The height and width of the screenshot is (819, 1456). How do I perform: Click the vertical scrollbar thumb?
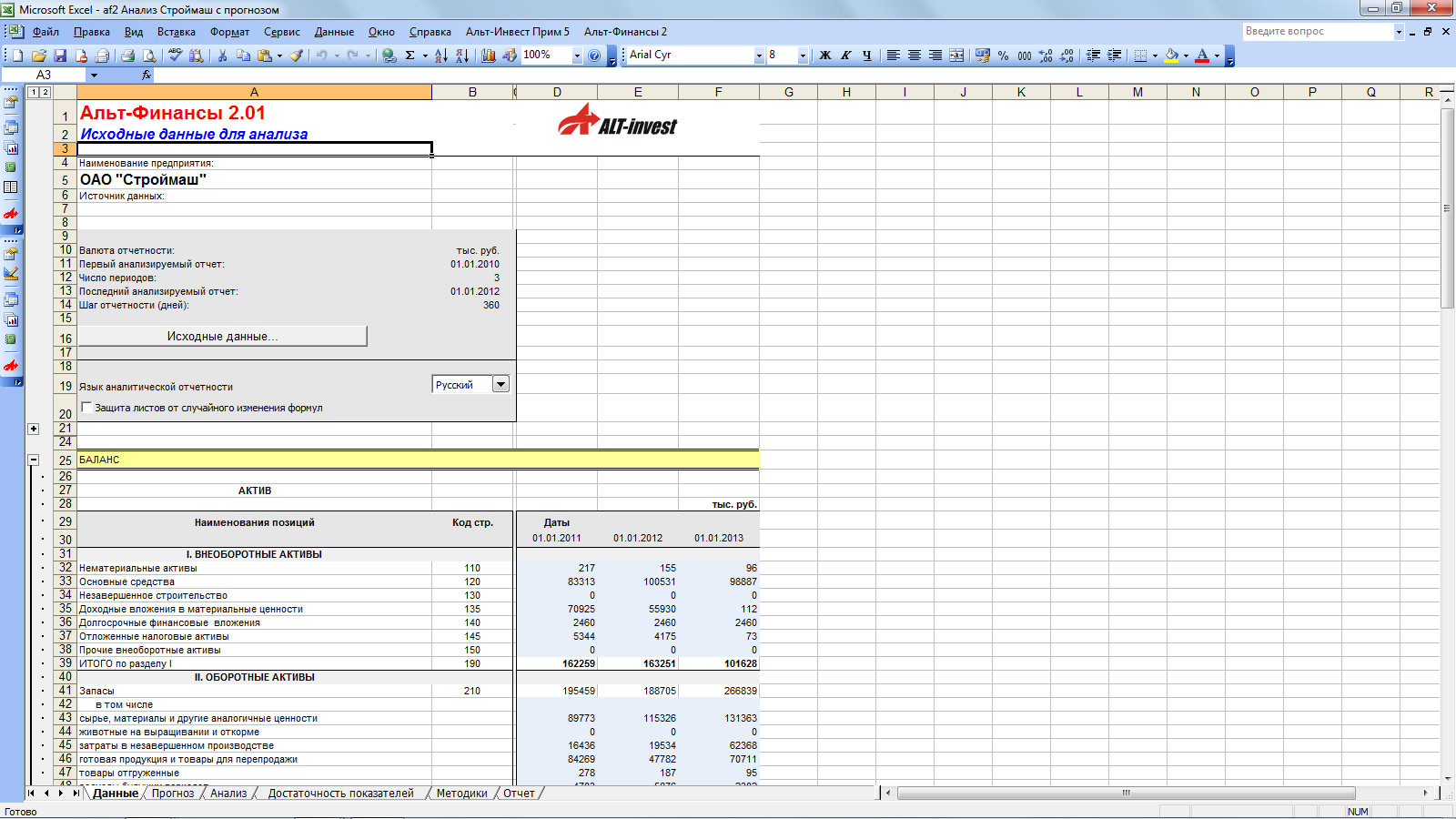click(1447, 208)
